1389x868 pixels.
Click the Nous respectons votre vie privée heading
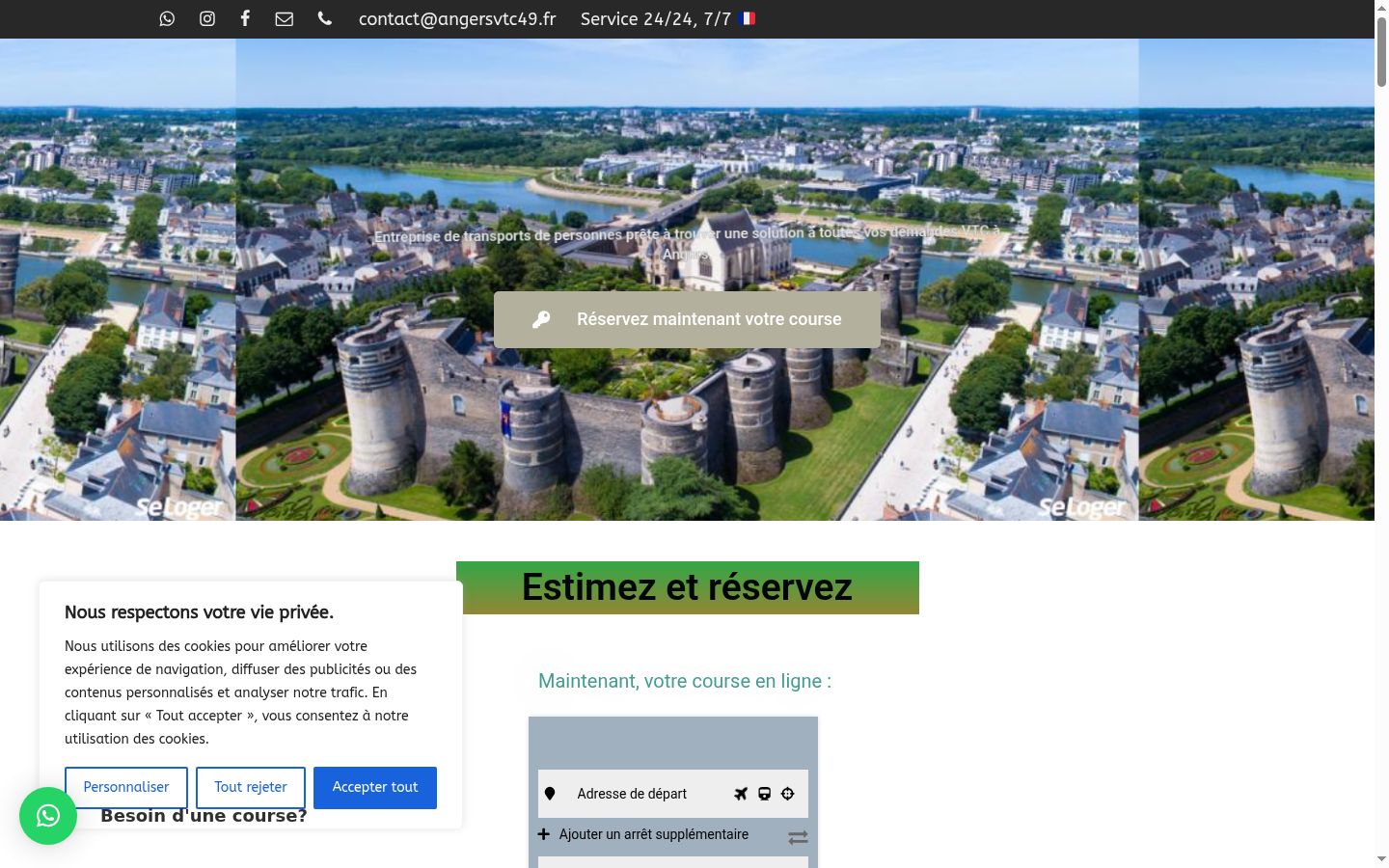pyautogui.click(x=199, y=612)
